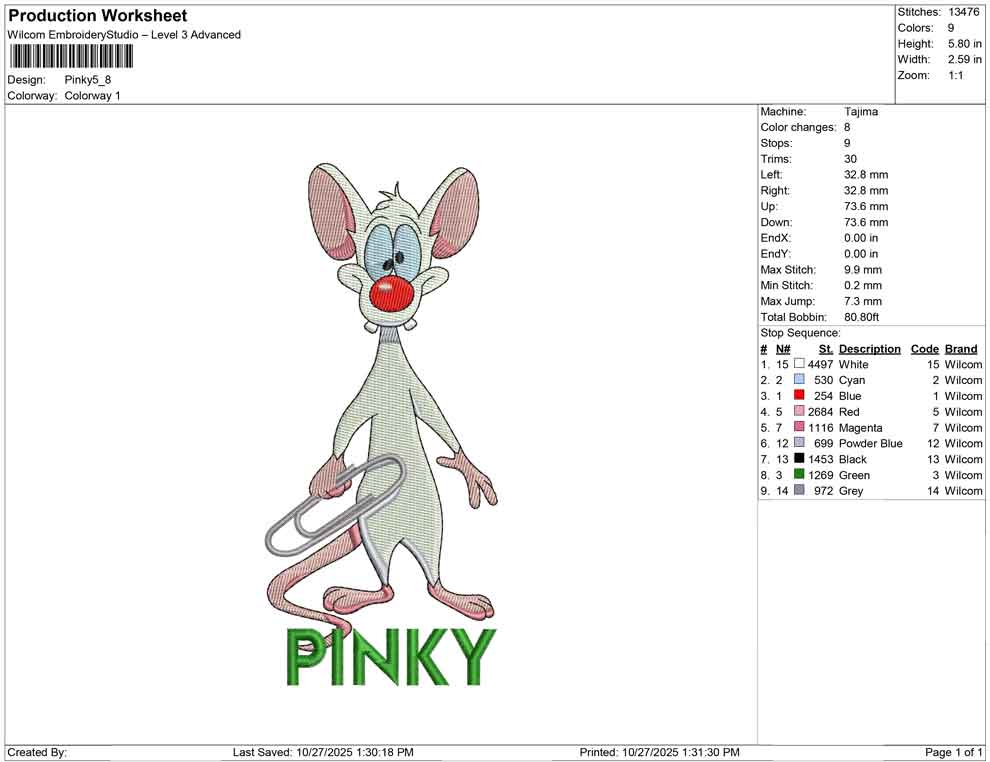Click the Total Bobbin value 80.80ft
This screenshot has height=762, width=990.
coord(861,317)
